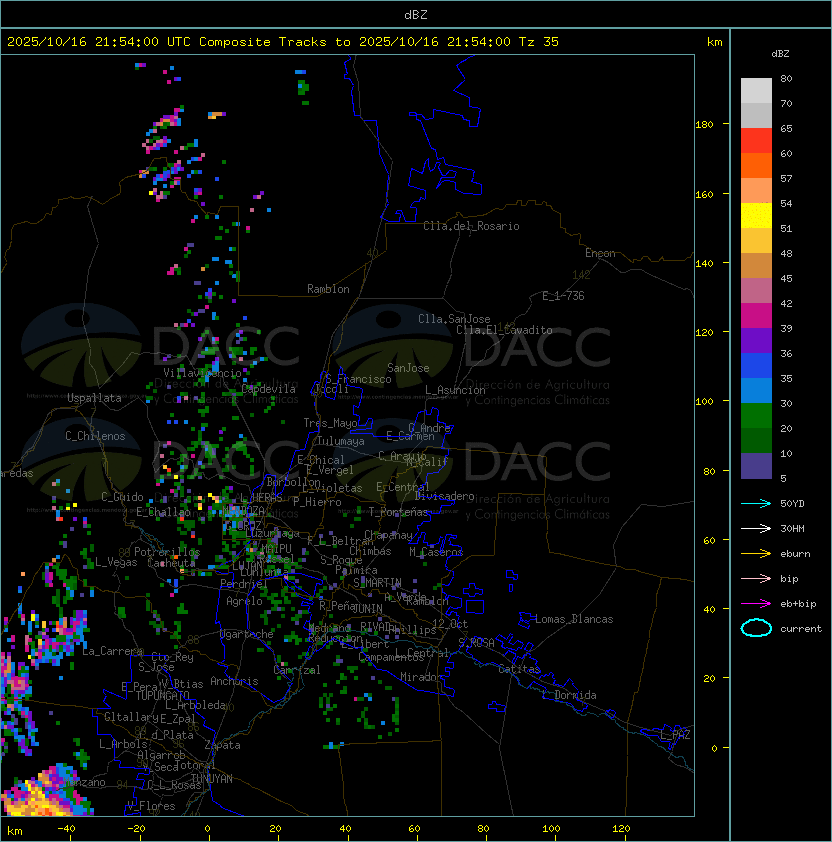Click the 'Carrizal' map label
The image size is (832, 842).
pyautogui.click(x=297, y=670)
